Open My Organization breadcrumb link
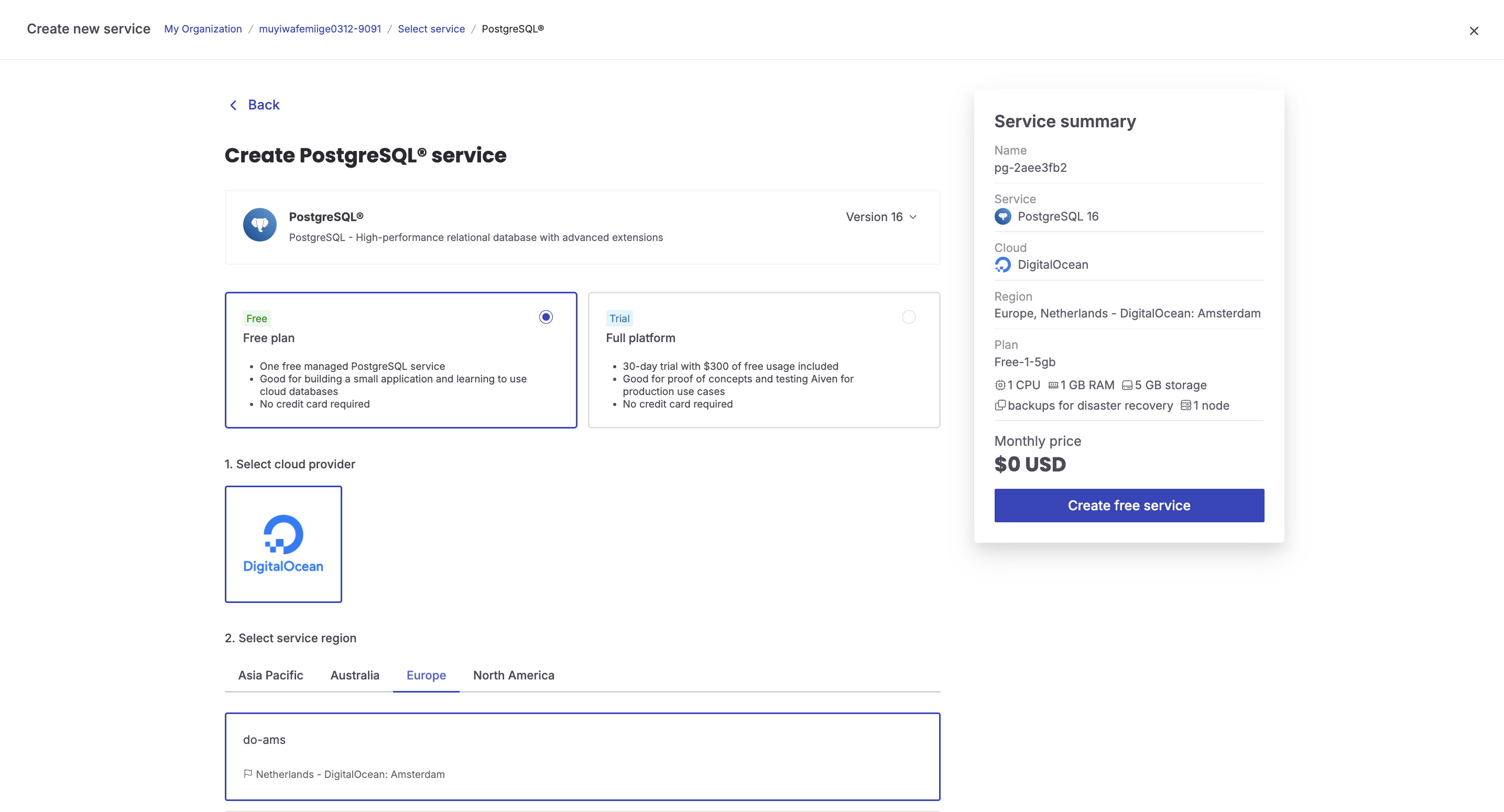This screenshot has width=1504, height=812. [203, 29]
